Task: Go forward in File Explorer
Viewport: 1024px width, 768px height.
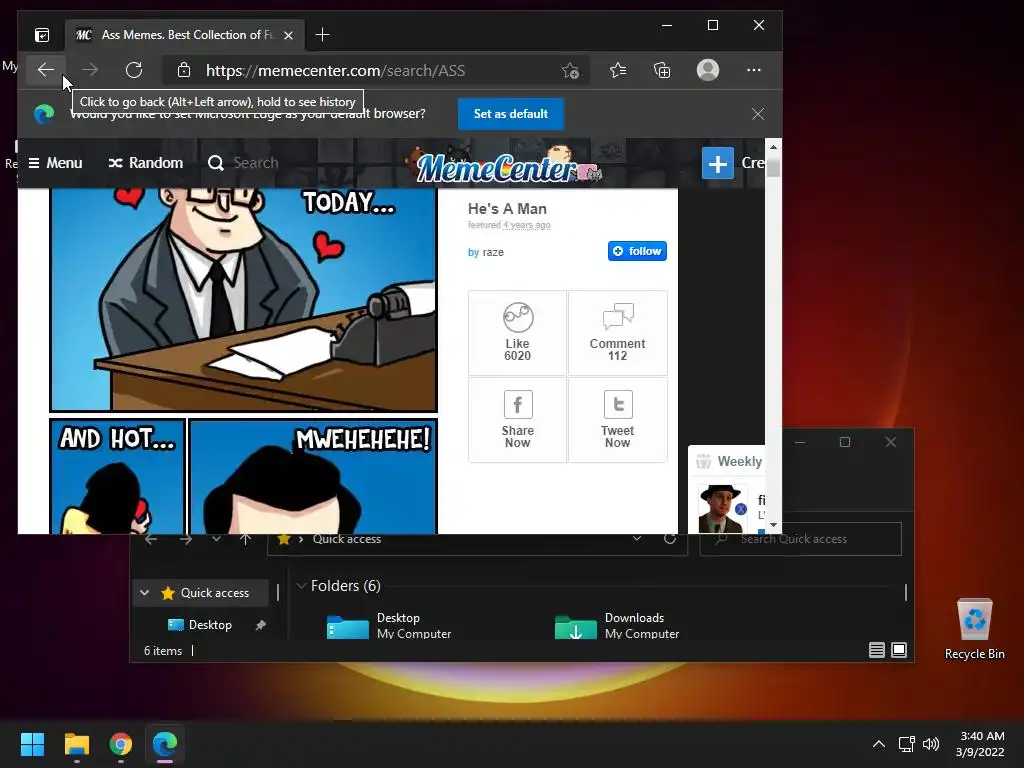Action: [x=185, y=539]
